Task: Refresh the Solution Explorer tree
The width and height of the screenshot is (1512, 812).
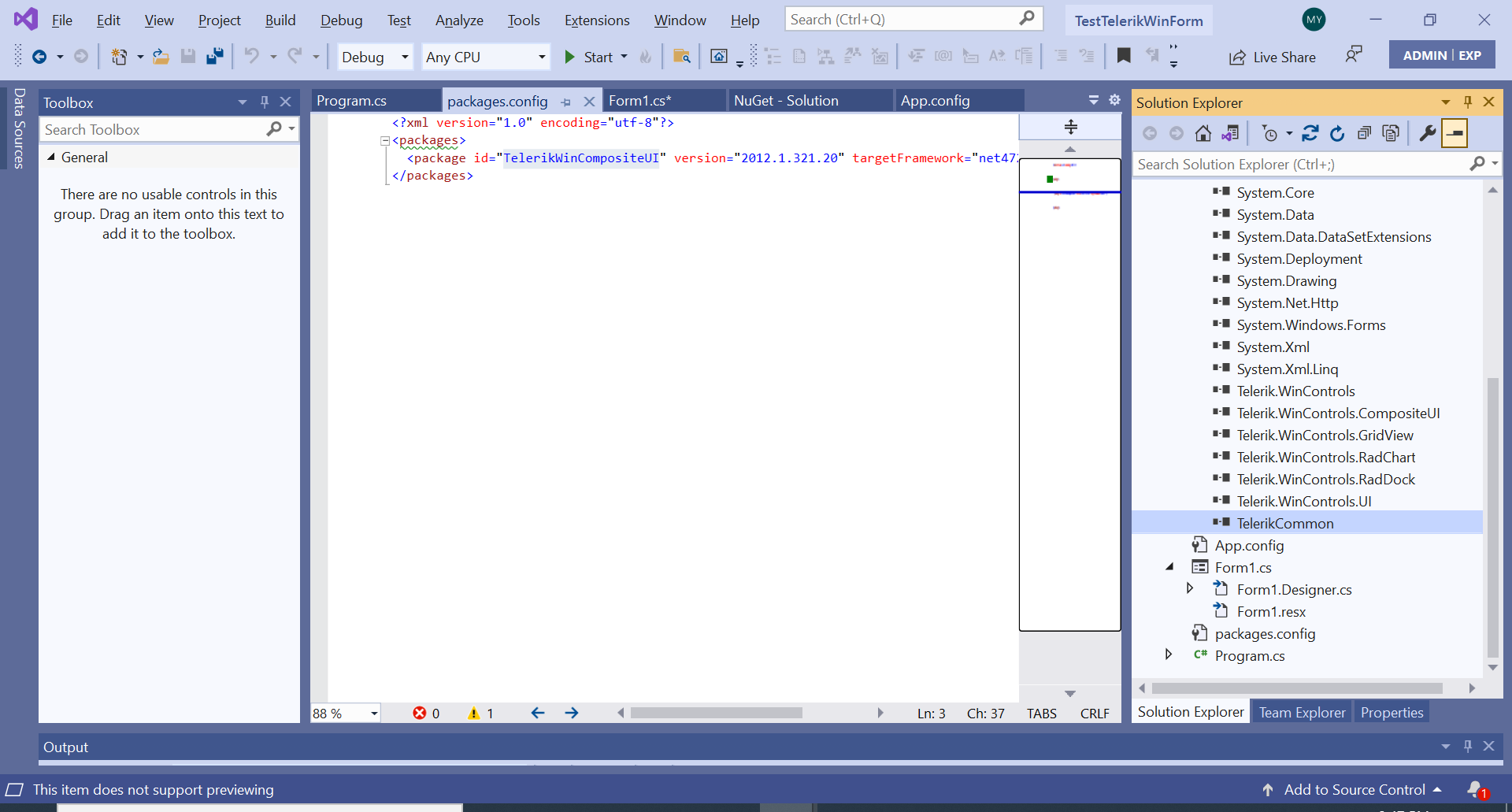Action: (x=1337, y=133)
